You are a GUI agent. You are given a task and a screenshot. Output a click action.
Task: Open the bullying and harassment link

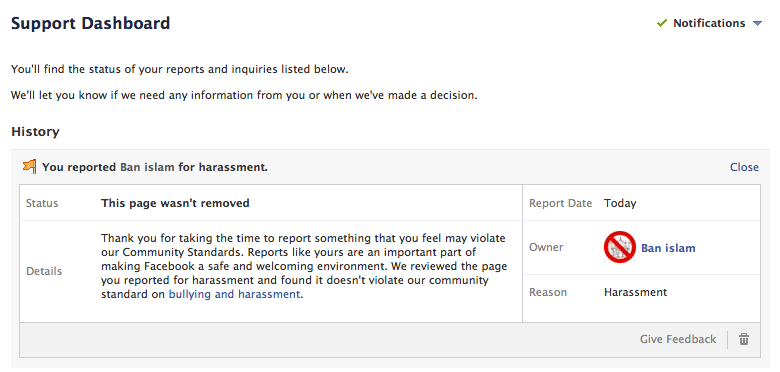pos(234,294)
